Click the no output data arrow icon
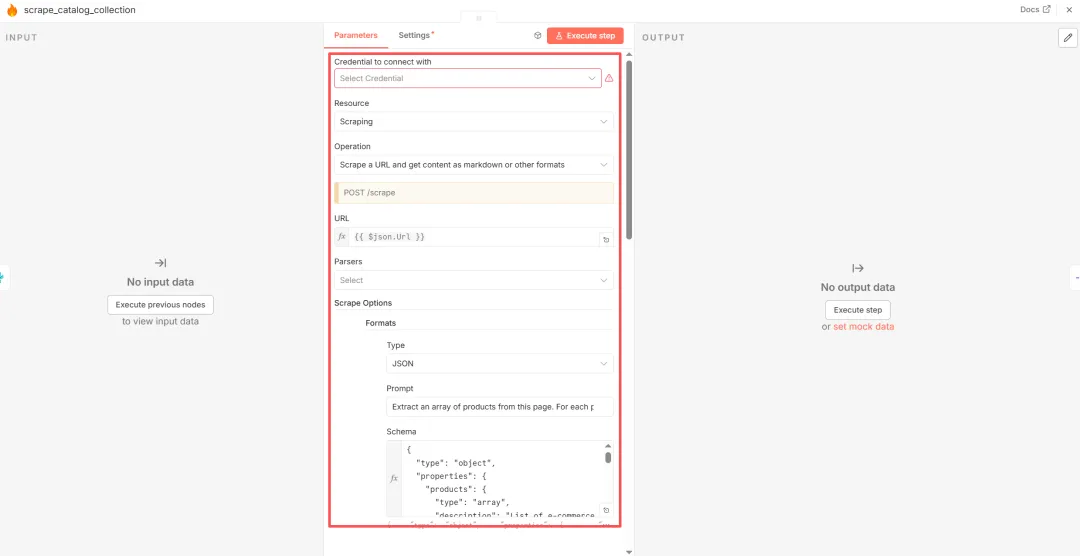Screen dimensions: 1080x556 point(858,268)
